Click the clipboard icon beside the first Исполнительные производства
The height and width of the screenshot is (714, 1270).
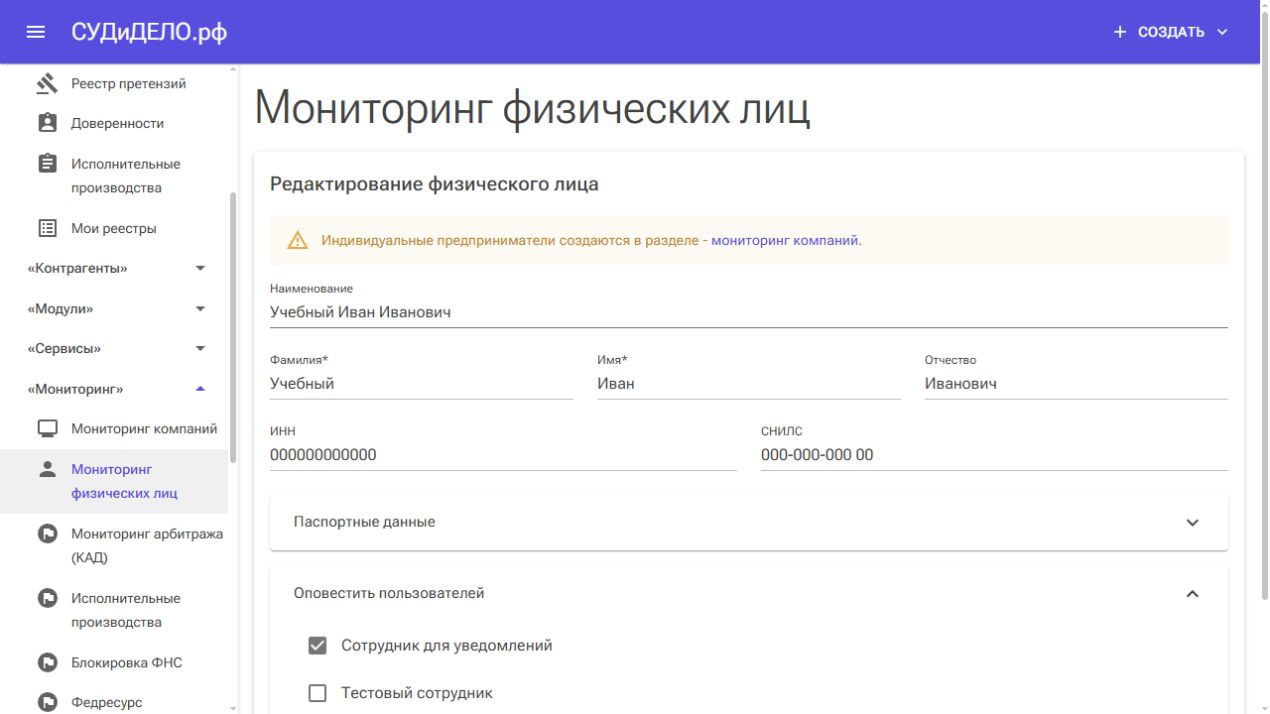click(x=47, y=163)
